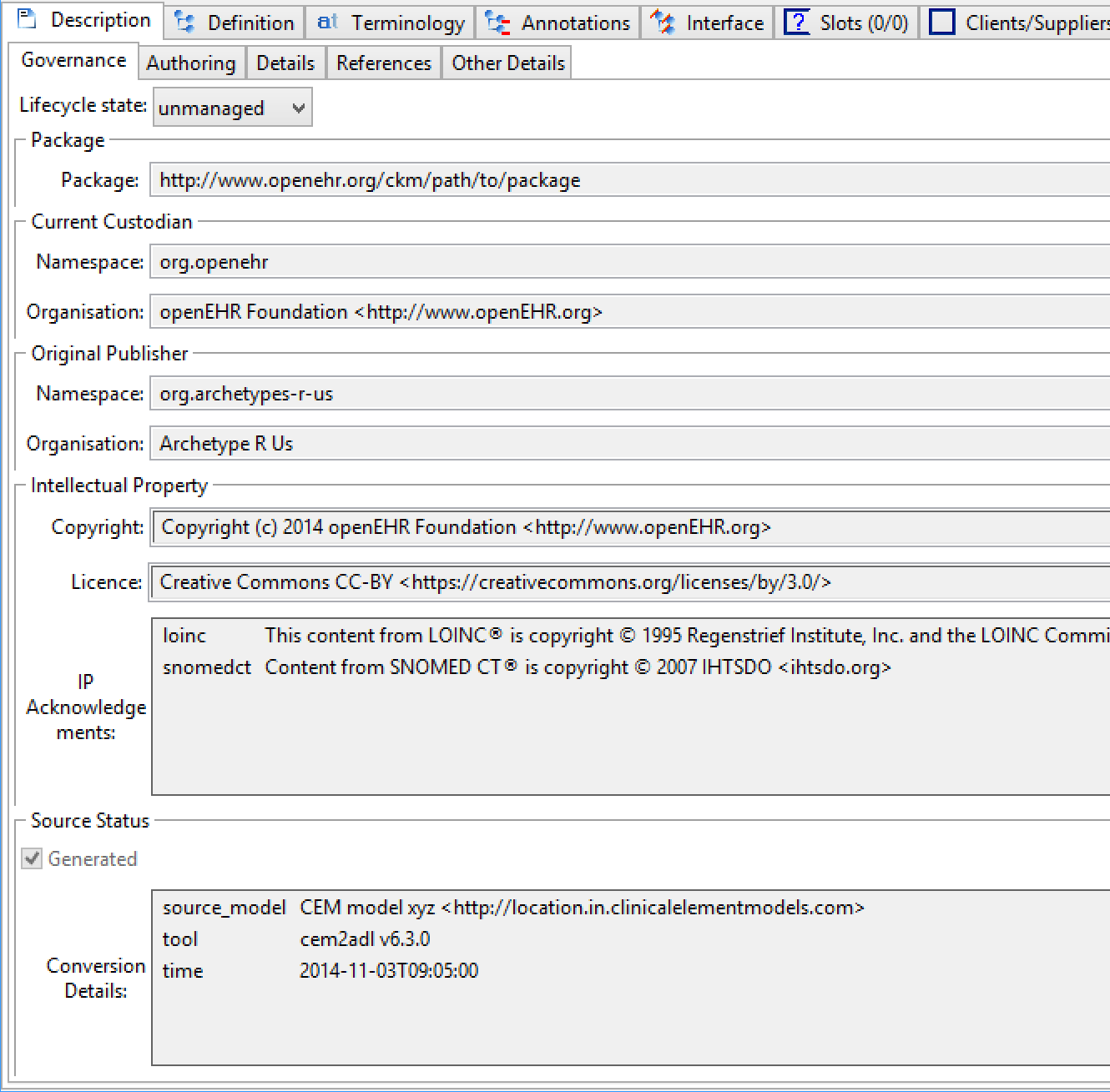The image size is (1110, 1092).
Task: Open the Lifecycle state dropdown
Action: [x=233, y=108]
